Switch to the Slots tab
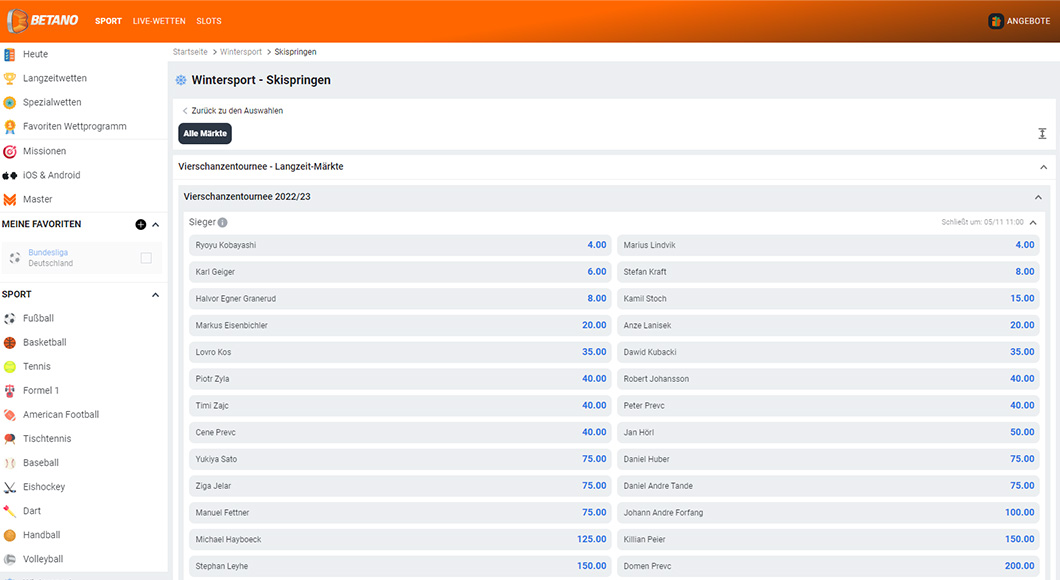The height and width of the screenshot is (580, 1060). click(209, 21)
